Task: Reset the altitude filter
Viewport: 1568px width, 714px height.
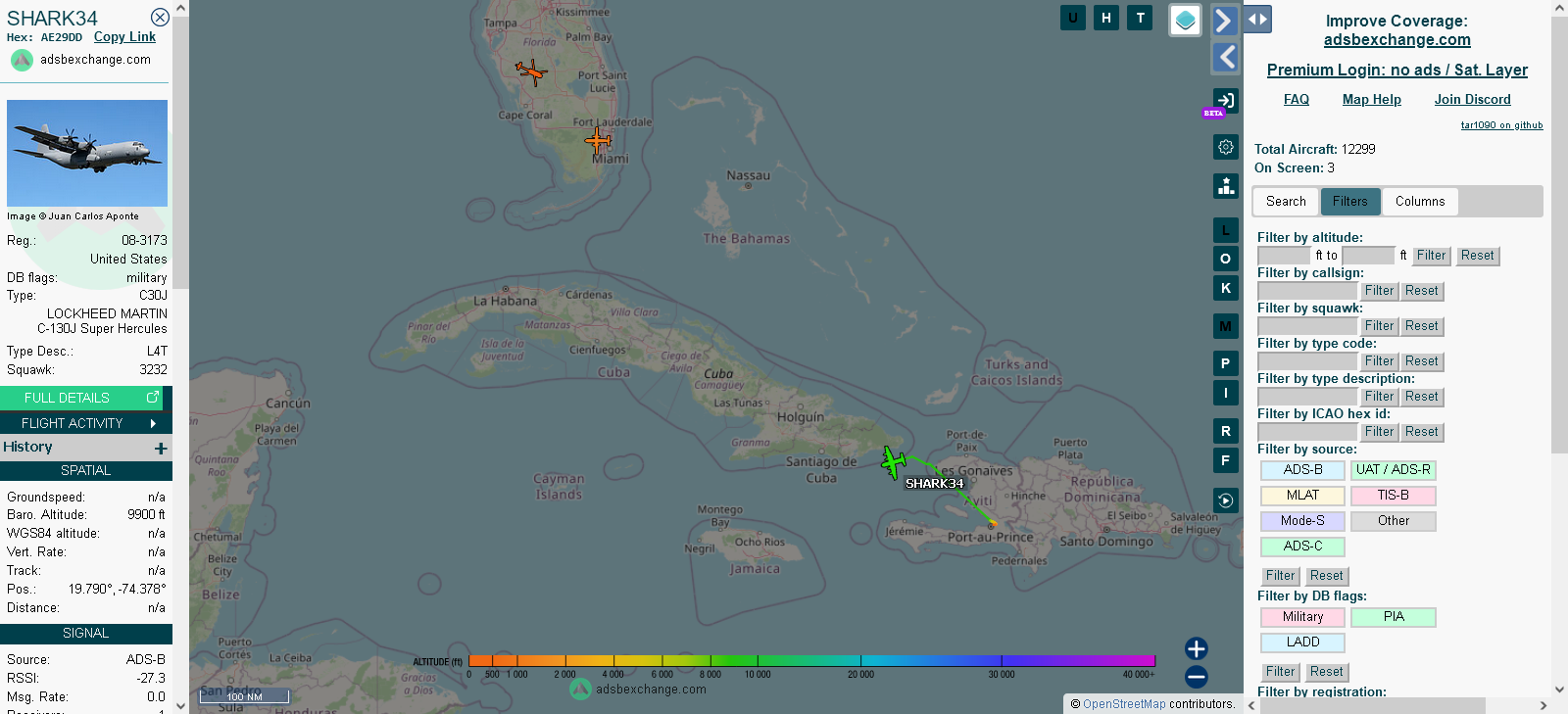Action: click(1477, 256)
